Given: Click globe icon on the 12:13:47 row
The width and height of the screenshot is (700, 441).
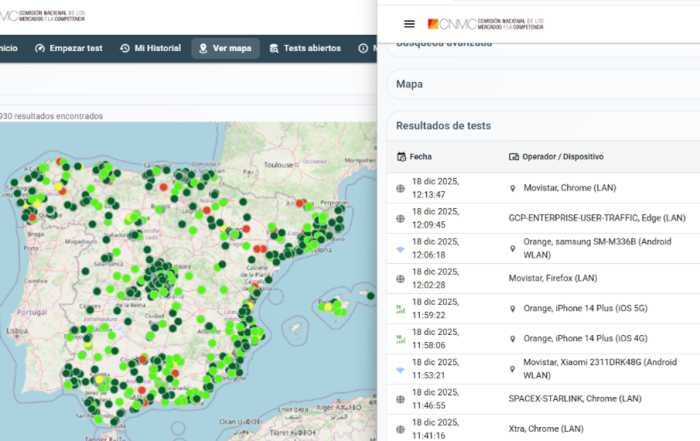Looking at the screenshot, I should coord(401,188).
